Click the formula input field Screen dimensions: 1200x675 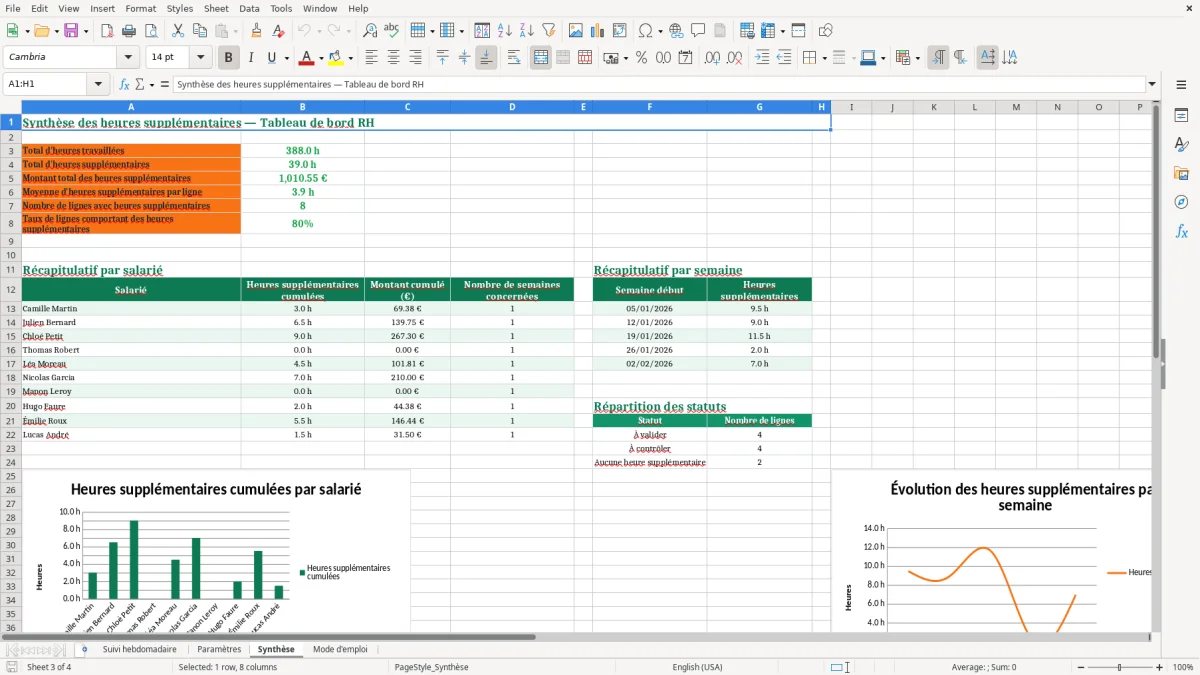point(658,84)
